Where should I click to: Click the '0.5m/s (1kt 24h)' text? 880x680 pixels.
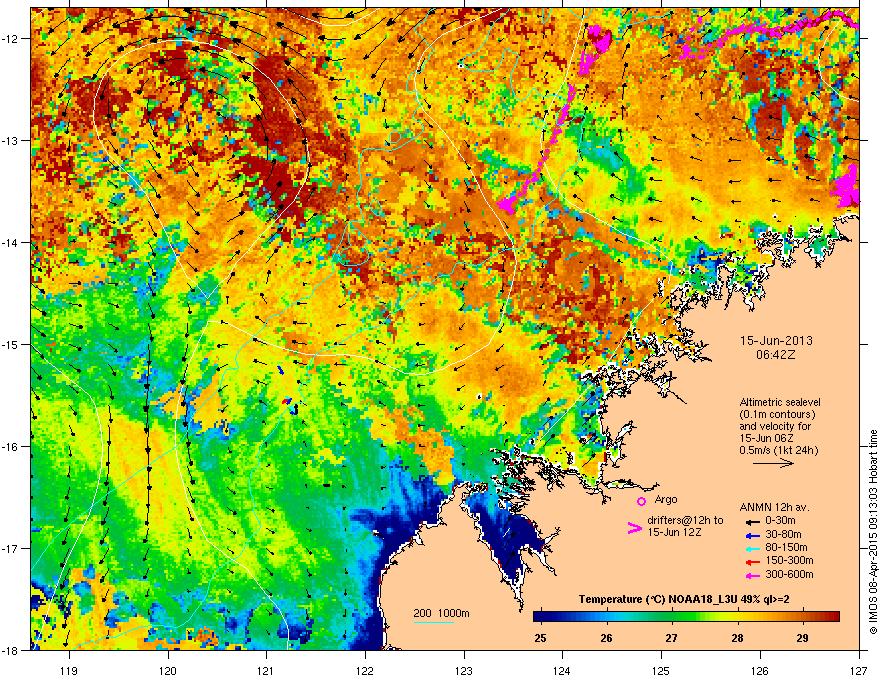779,450
